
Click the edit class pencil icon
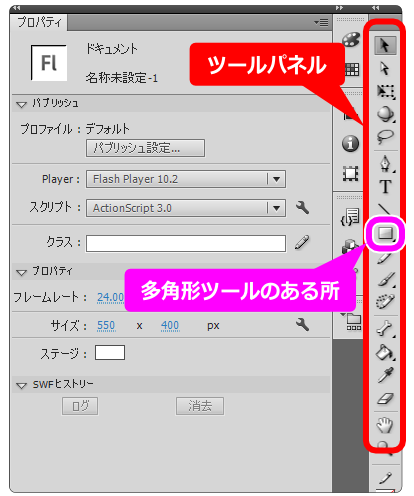point(302,242)
